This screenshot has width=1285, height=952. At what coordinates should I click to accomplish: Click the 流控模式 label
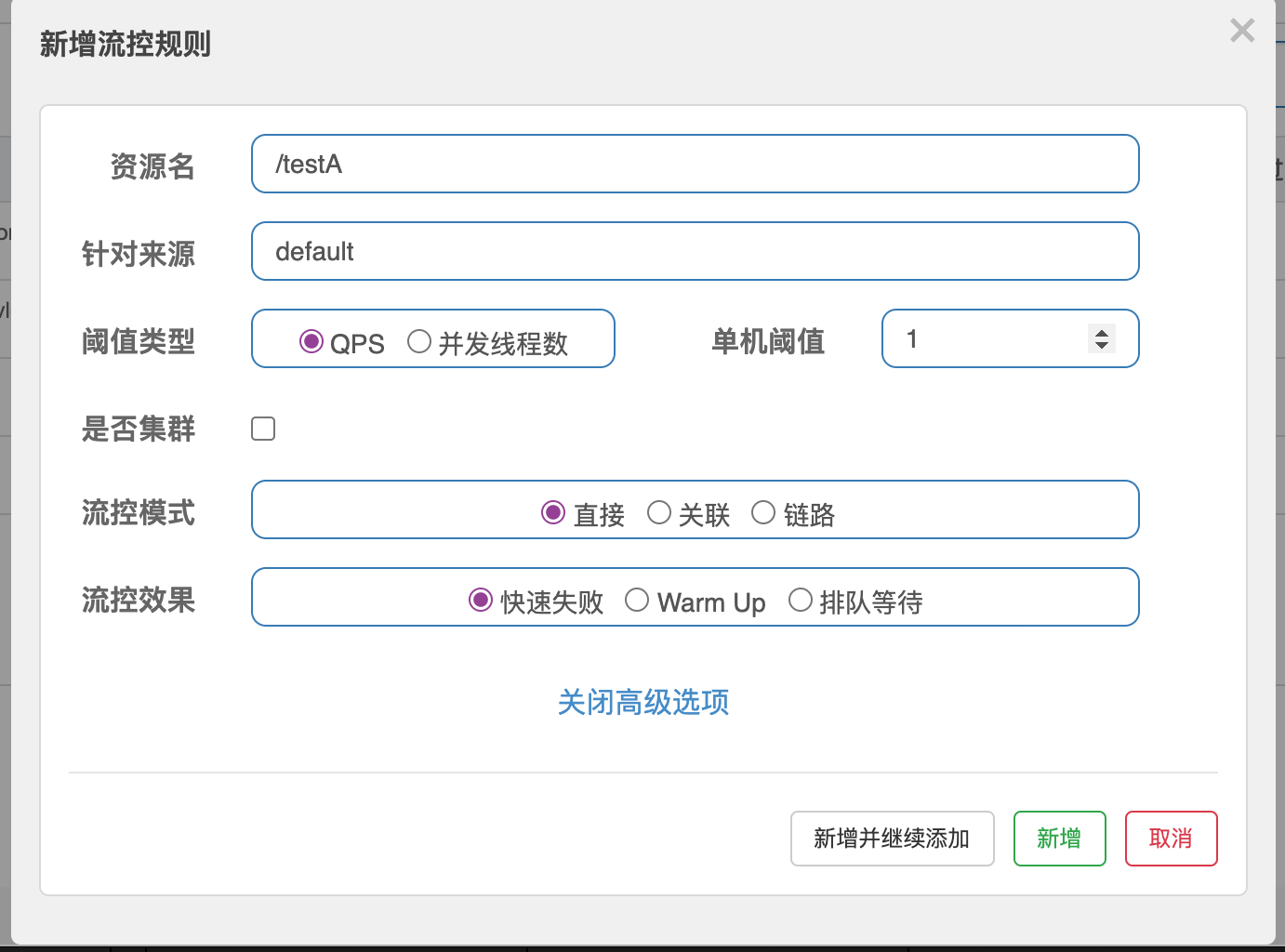139,512
